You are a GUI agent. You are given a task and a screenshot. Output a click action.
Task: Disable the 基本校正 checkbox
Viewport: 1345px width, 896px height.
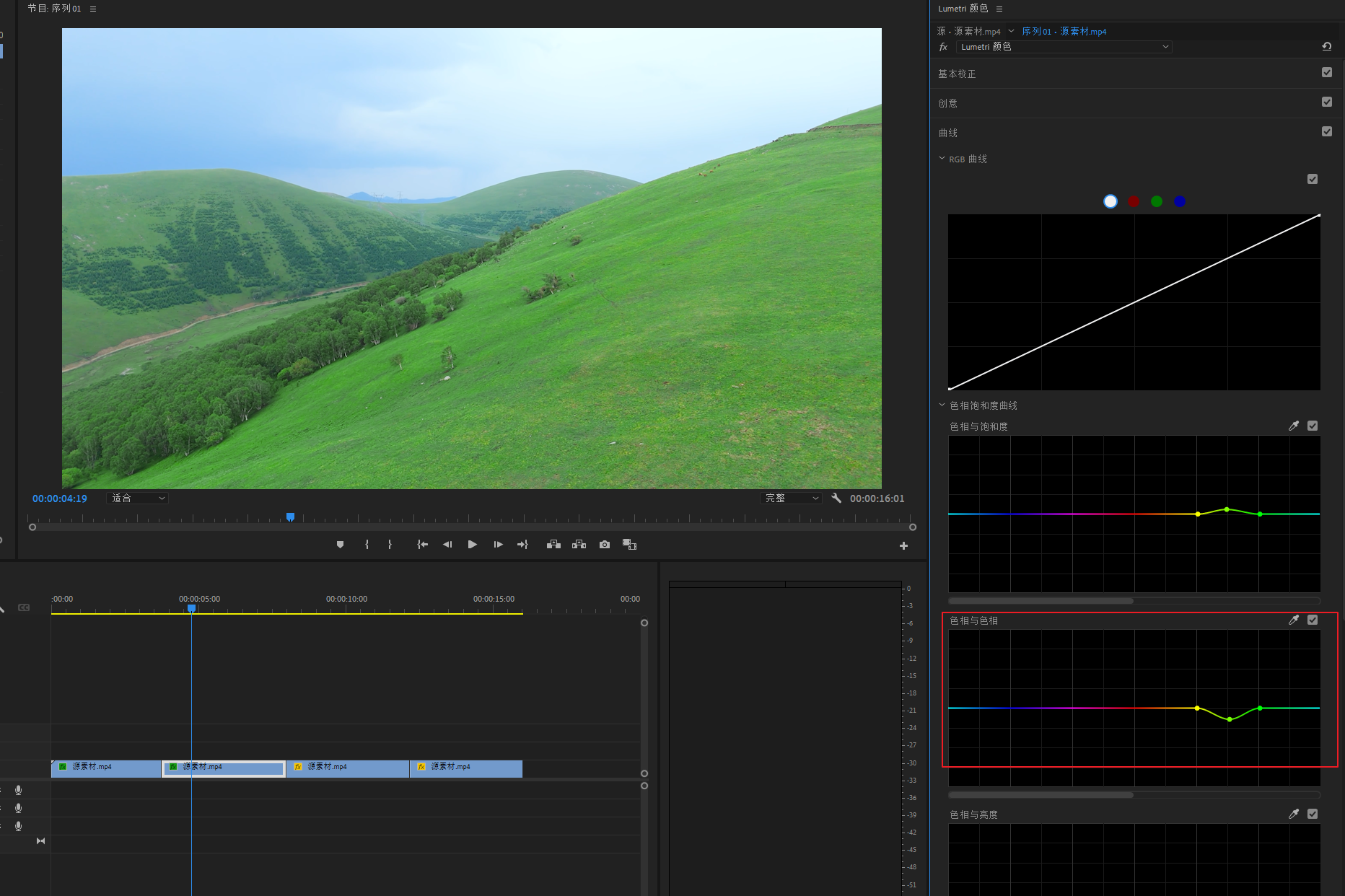coord(1326,73)
